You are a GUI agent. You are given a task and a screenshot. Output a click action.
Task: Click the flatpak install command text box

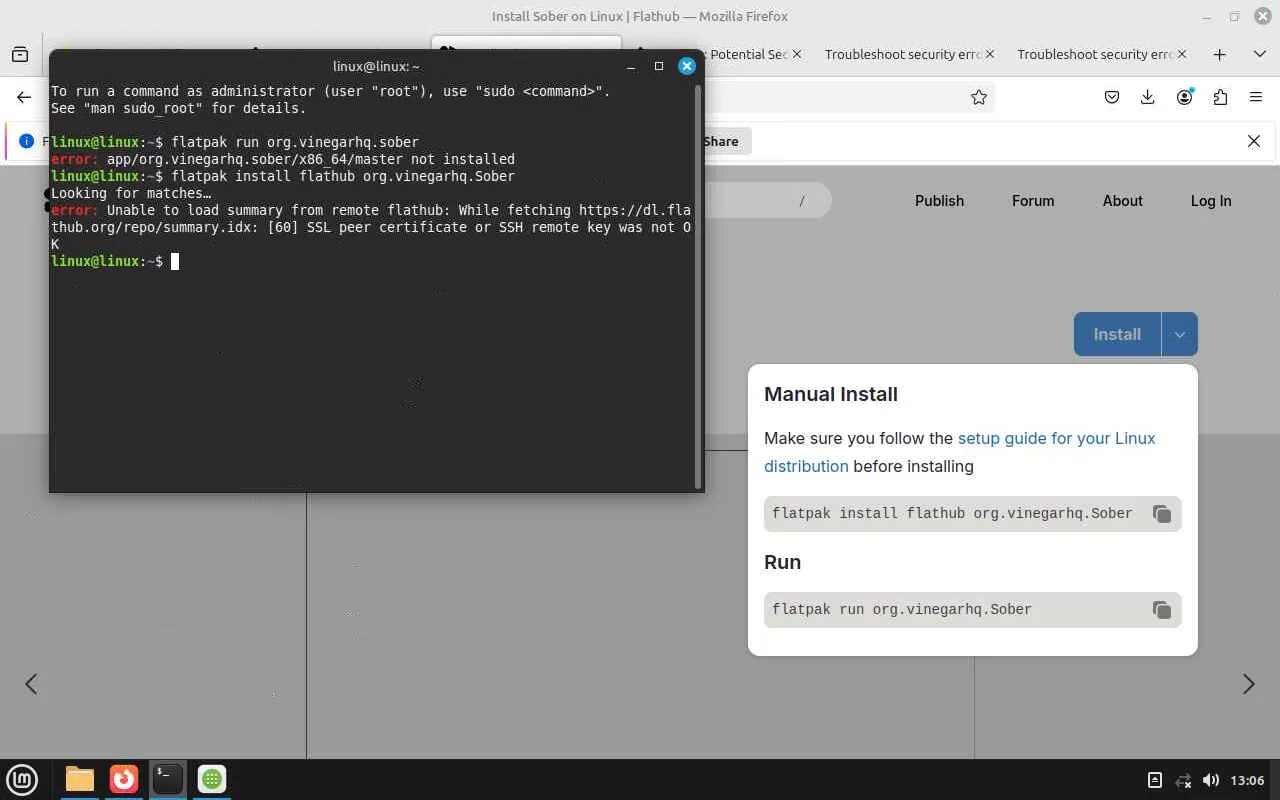point(973,514)
